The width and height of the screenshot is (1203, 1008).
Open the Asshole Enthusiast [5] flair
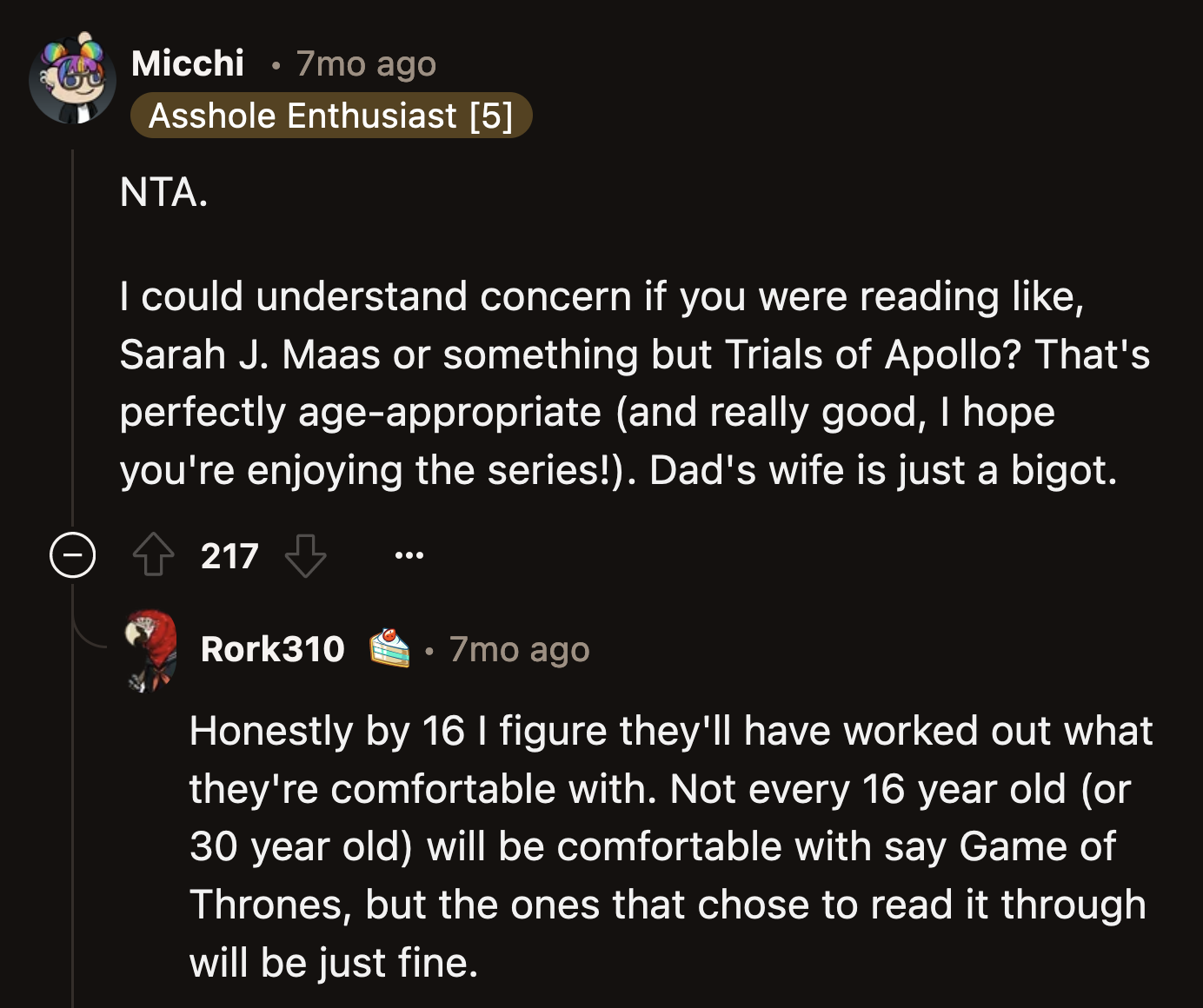click(333, 115)
